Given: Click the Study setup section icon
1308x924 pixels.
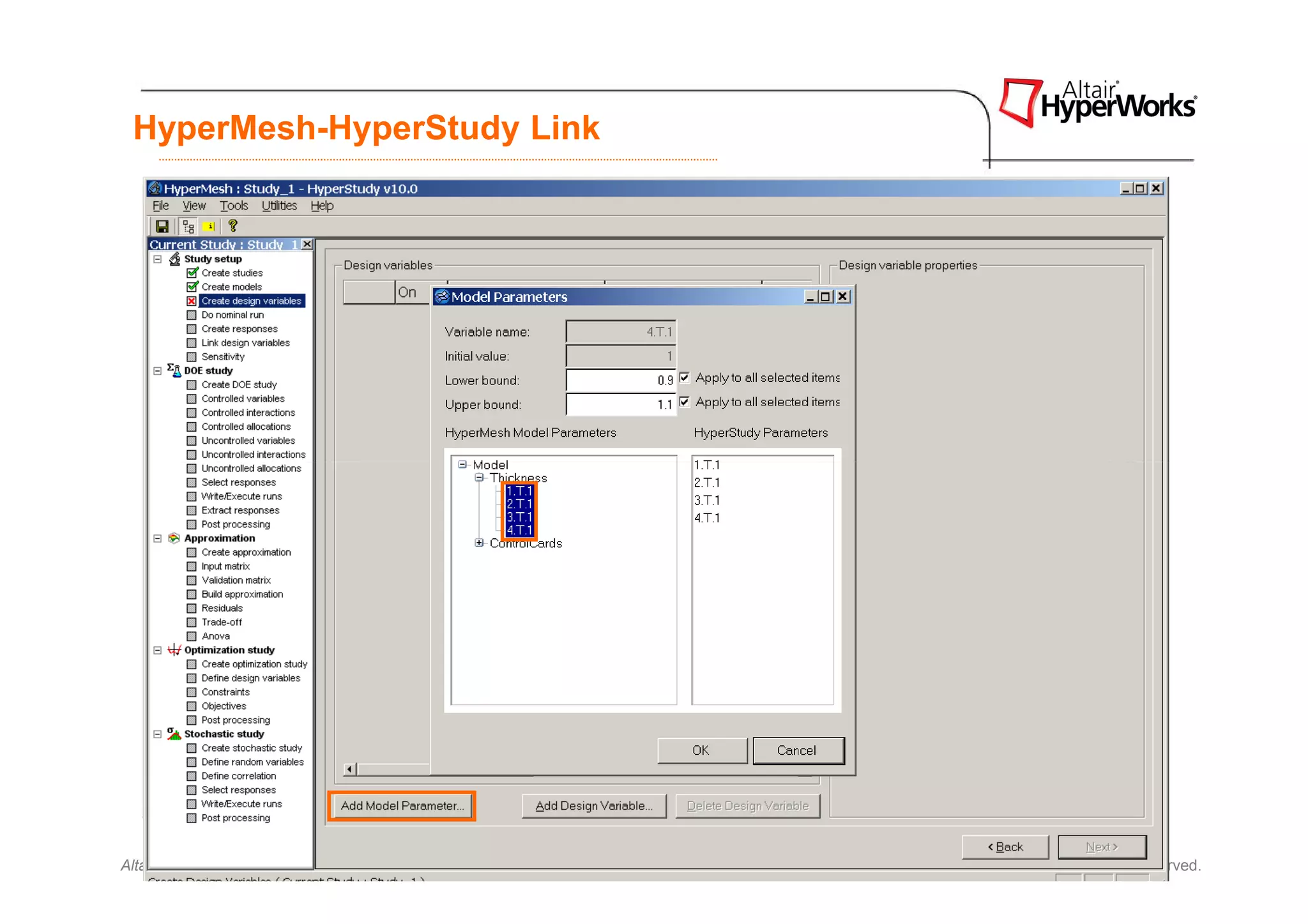Looking at the screenshot, I should (x=174, y=259).
